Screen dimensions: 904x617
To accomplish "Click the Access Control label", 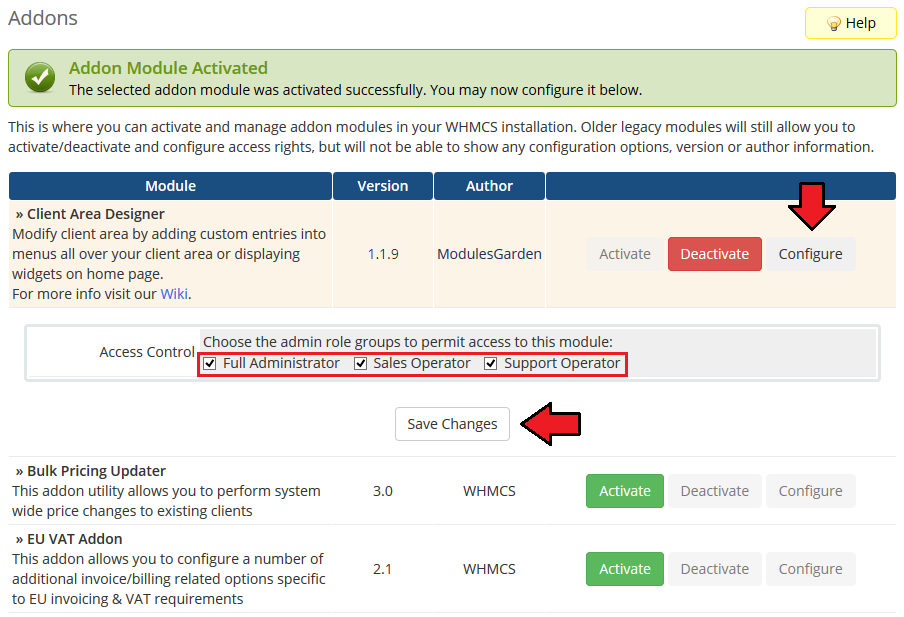I will point(147,352).
